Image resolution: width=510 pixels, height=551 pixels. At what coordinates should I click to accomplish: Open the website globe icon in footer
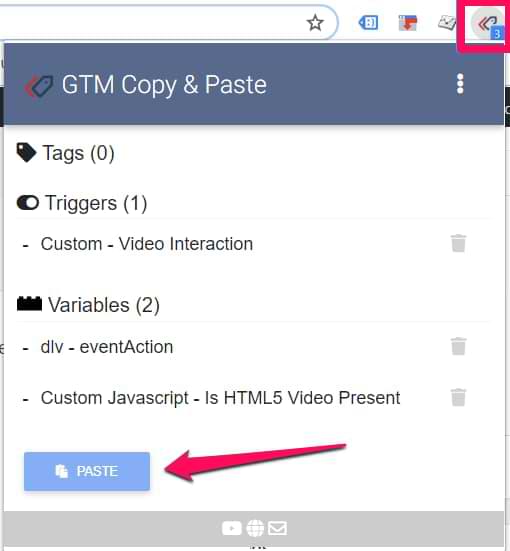(255, 528)
